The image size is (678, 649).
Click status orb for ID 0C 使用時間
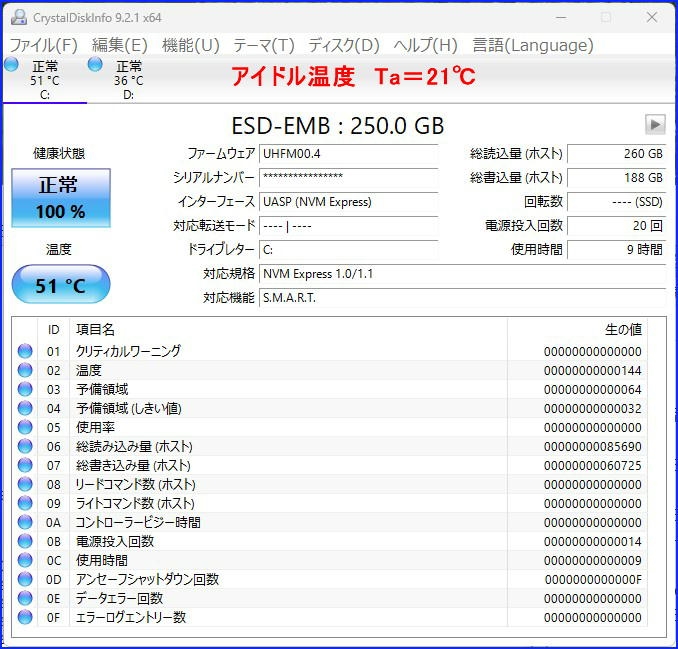click(x=25, y=560)
